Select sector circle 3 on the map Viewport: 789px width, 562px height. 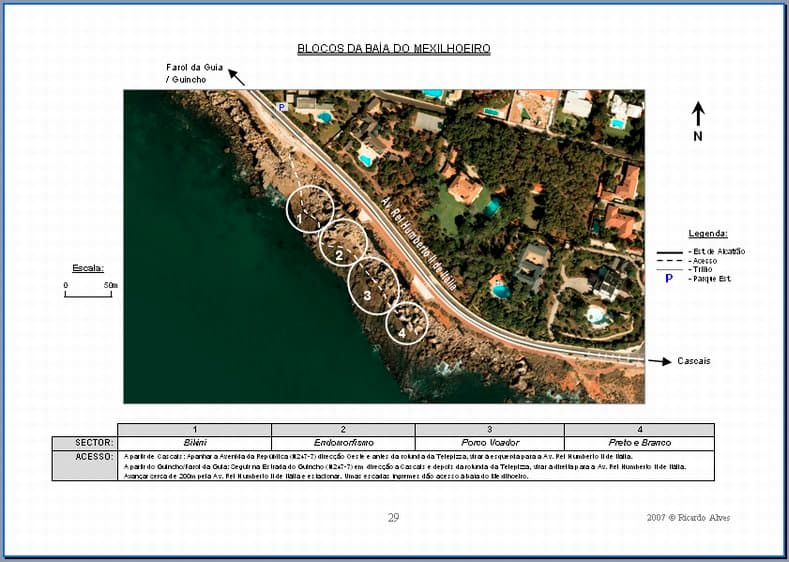(x=373, y=285)
